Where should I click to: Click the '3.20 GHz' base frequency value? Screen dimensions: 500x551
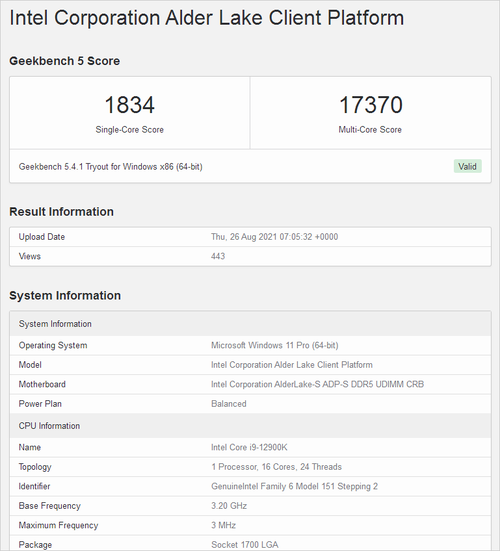click(x=229, y=506)
